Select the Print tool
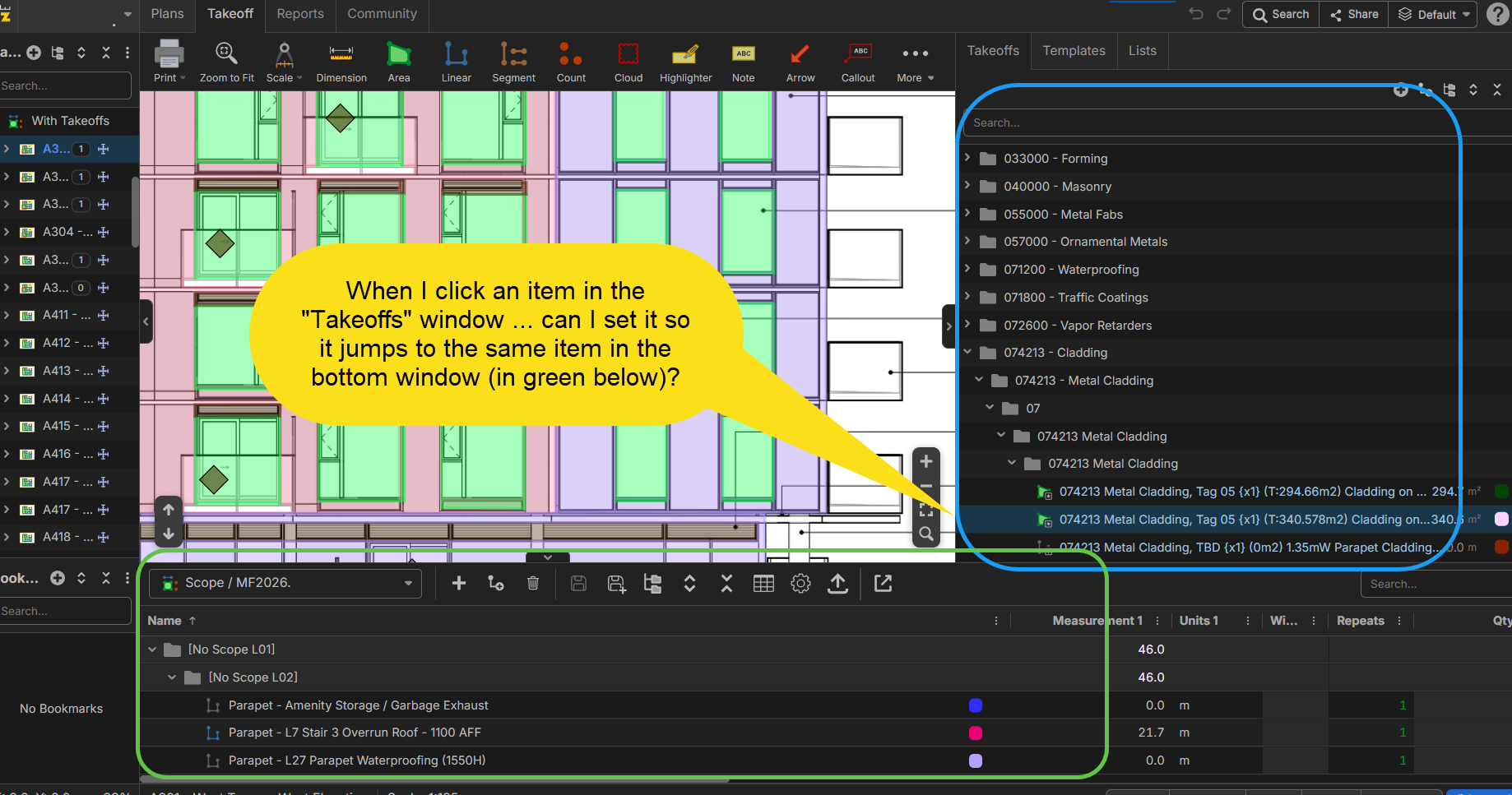The width and height of the screenshot is (1512, 795). [169, 62]
